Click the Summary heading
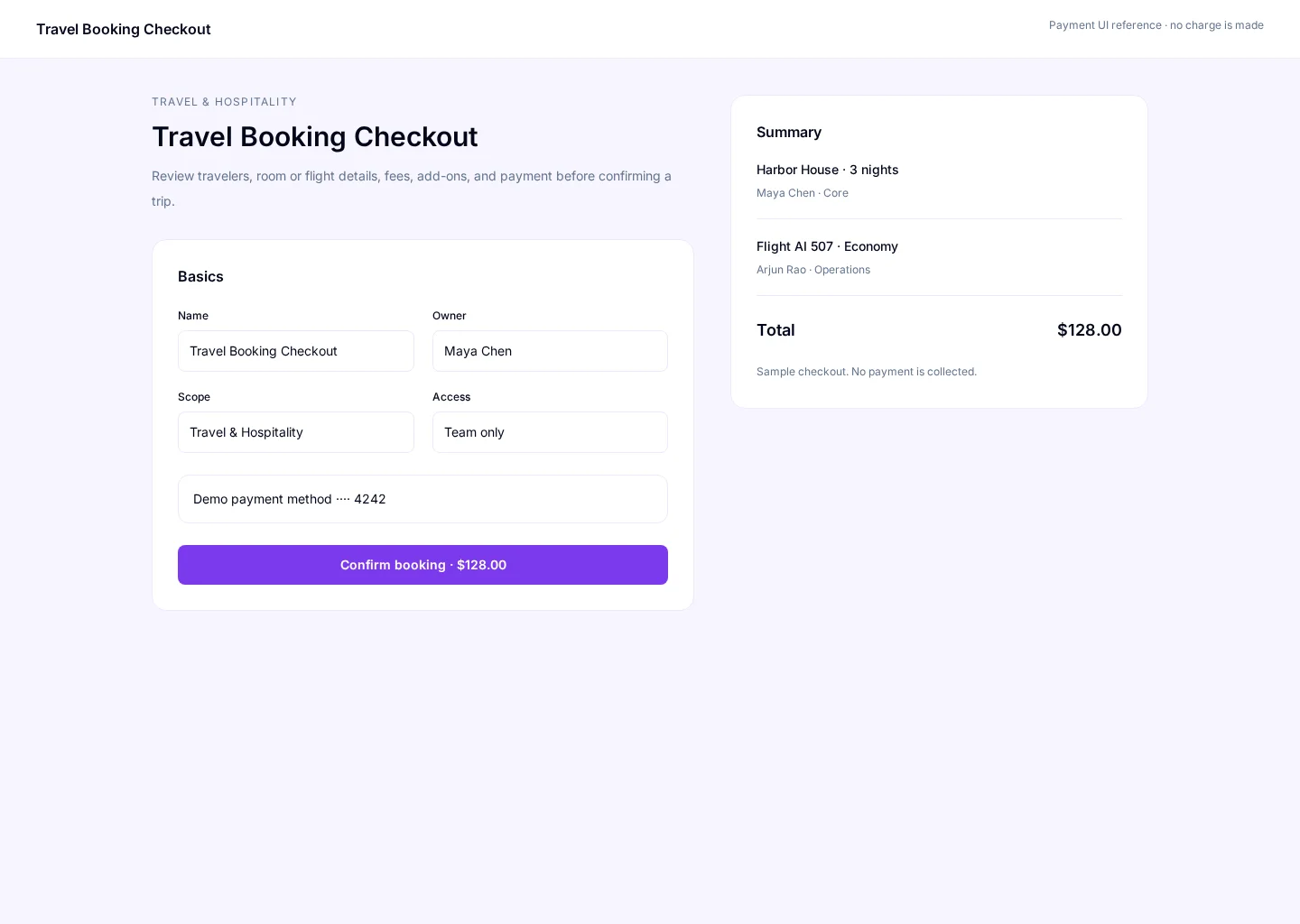Image resolution: width=1300 pixels, height=924 pixels. (x=789, y=133)
